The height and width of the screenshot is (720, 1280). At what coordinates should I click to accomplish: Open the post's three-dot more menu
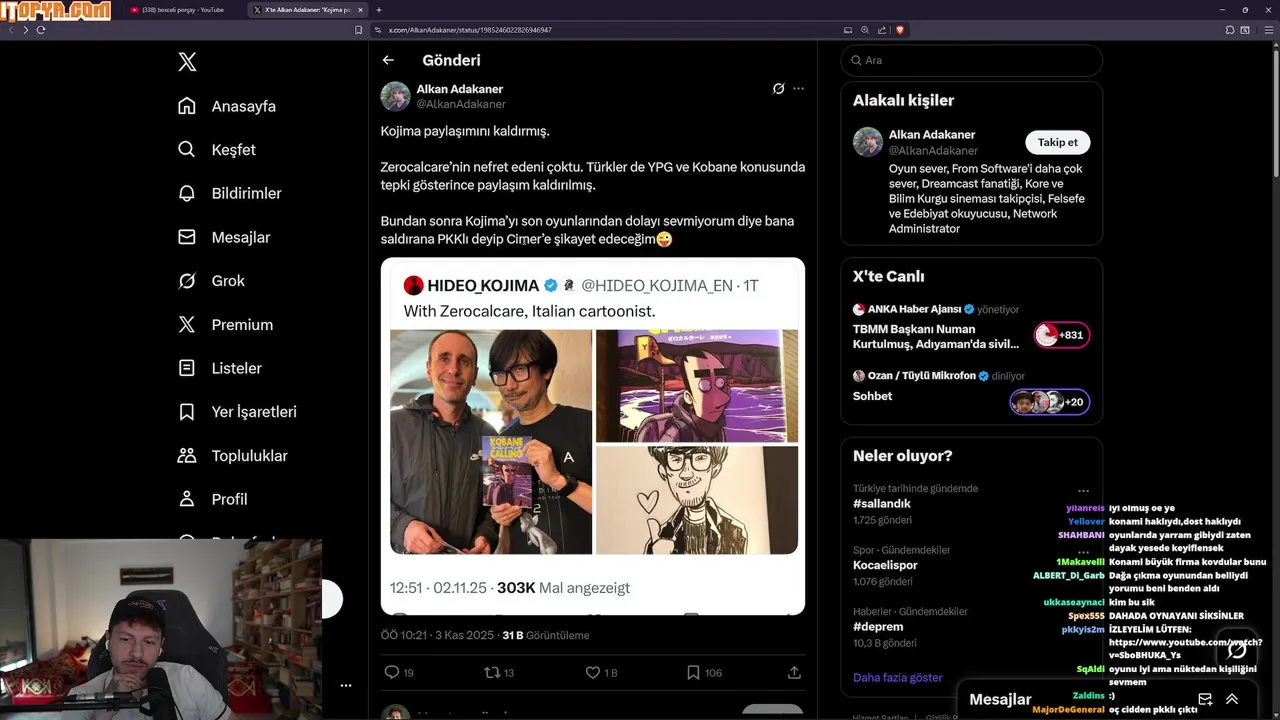coord(798,88)
